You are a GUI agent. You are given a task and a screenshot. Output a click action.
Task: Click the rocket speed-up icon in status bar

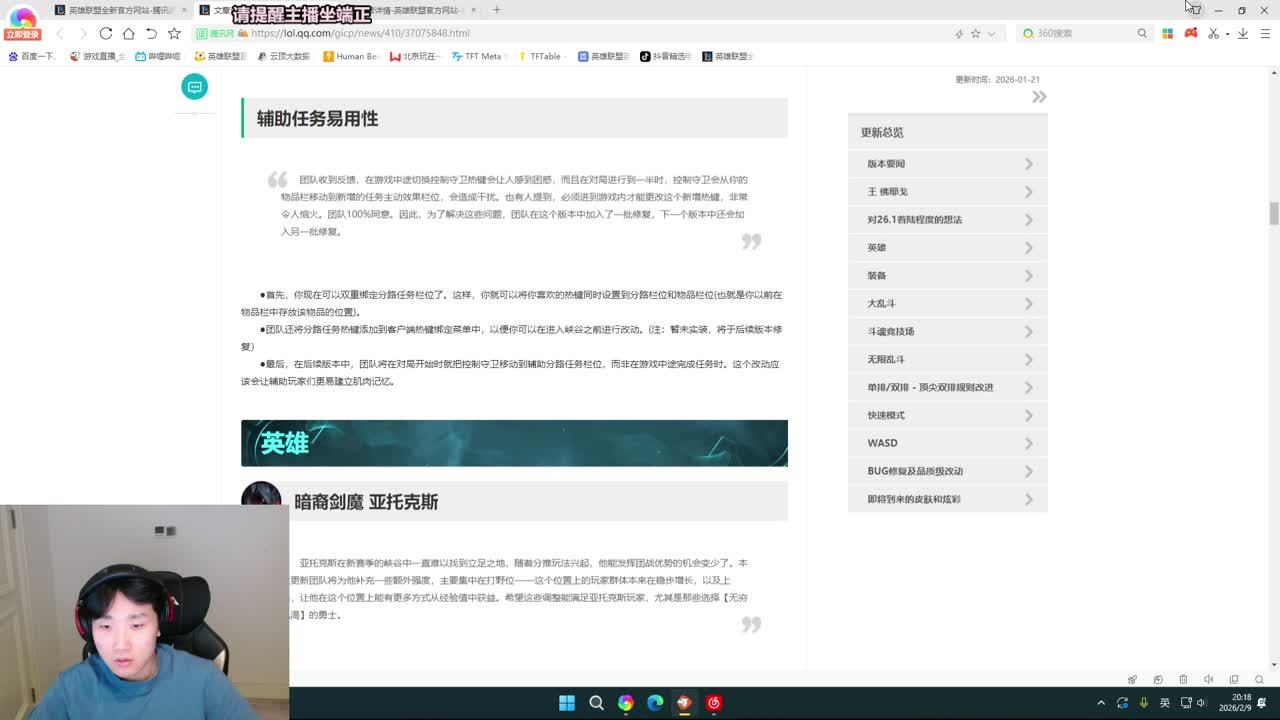1132,680
